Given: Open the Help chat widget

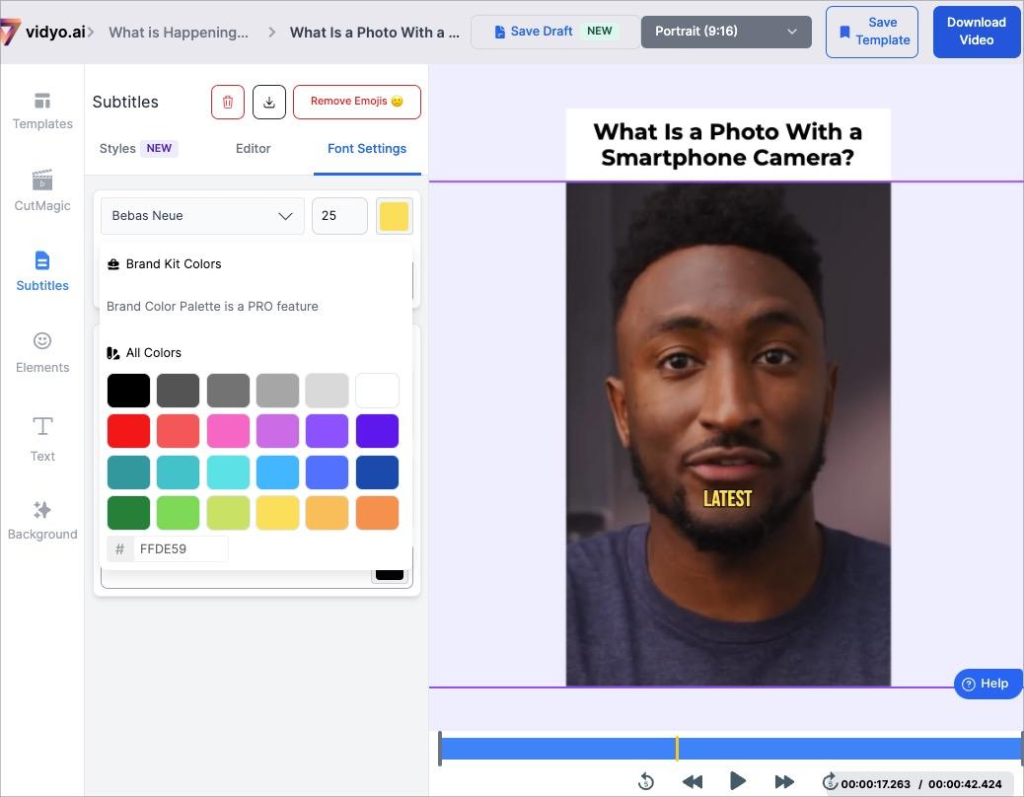Looking at the screenshot, I should (x=987, y=684).
